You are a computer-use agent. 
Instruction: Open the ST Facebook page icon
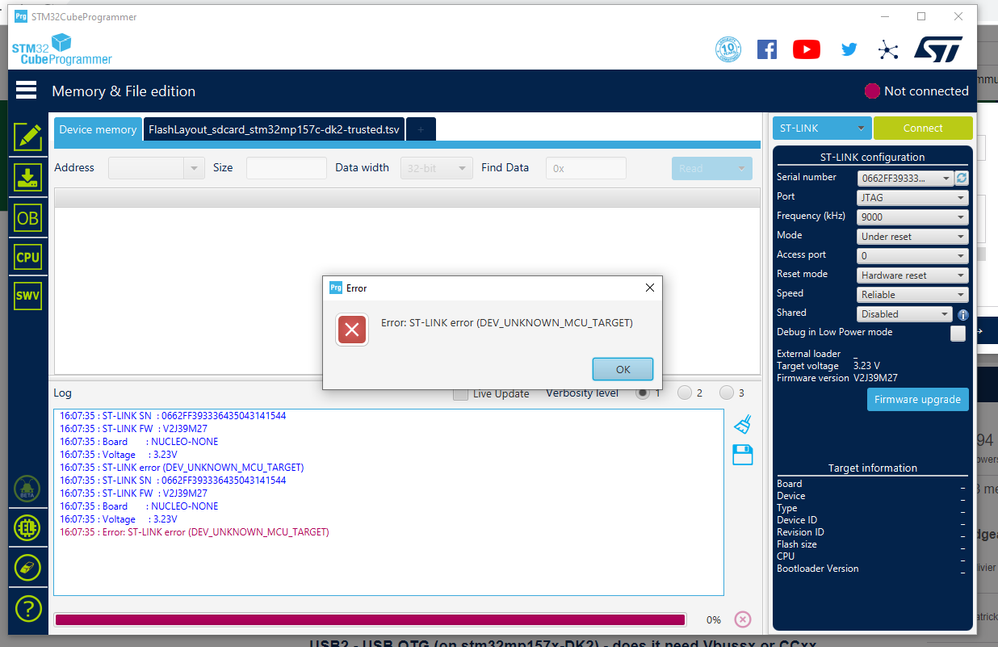pyautogui.click(x=767, y=50)
